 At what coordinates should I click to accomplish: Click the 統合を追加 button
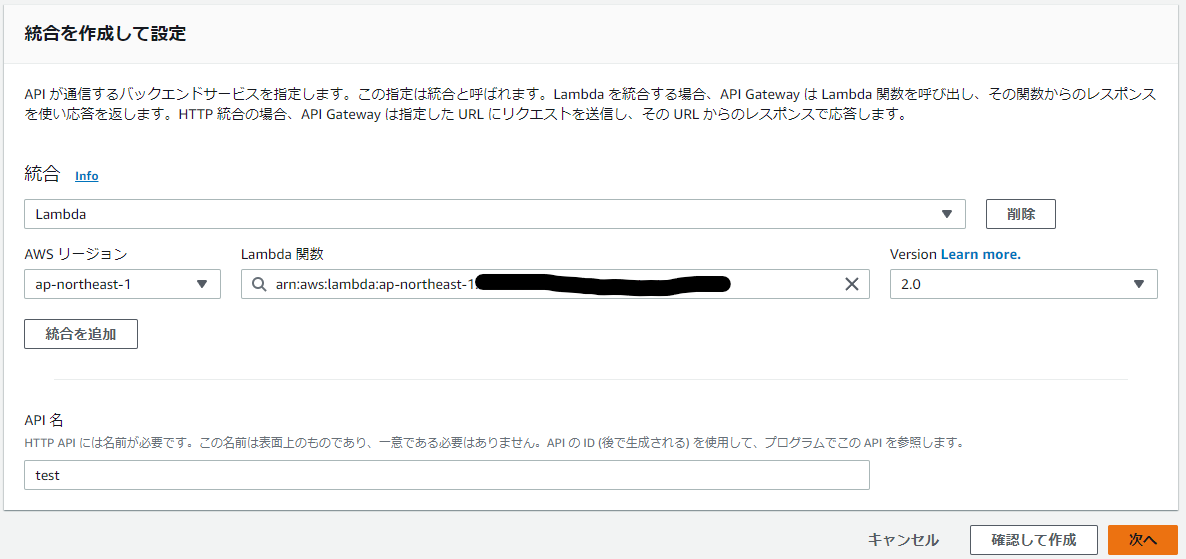pos(81,334)
